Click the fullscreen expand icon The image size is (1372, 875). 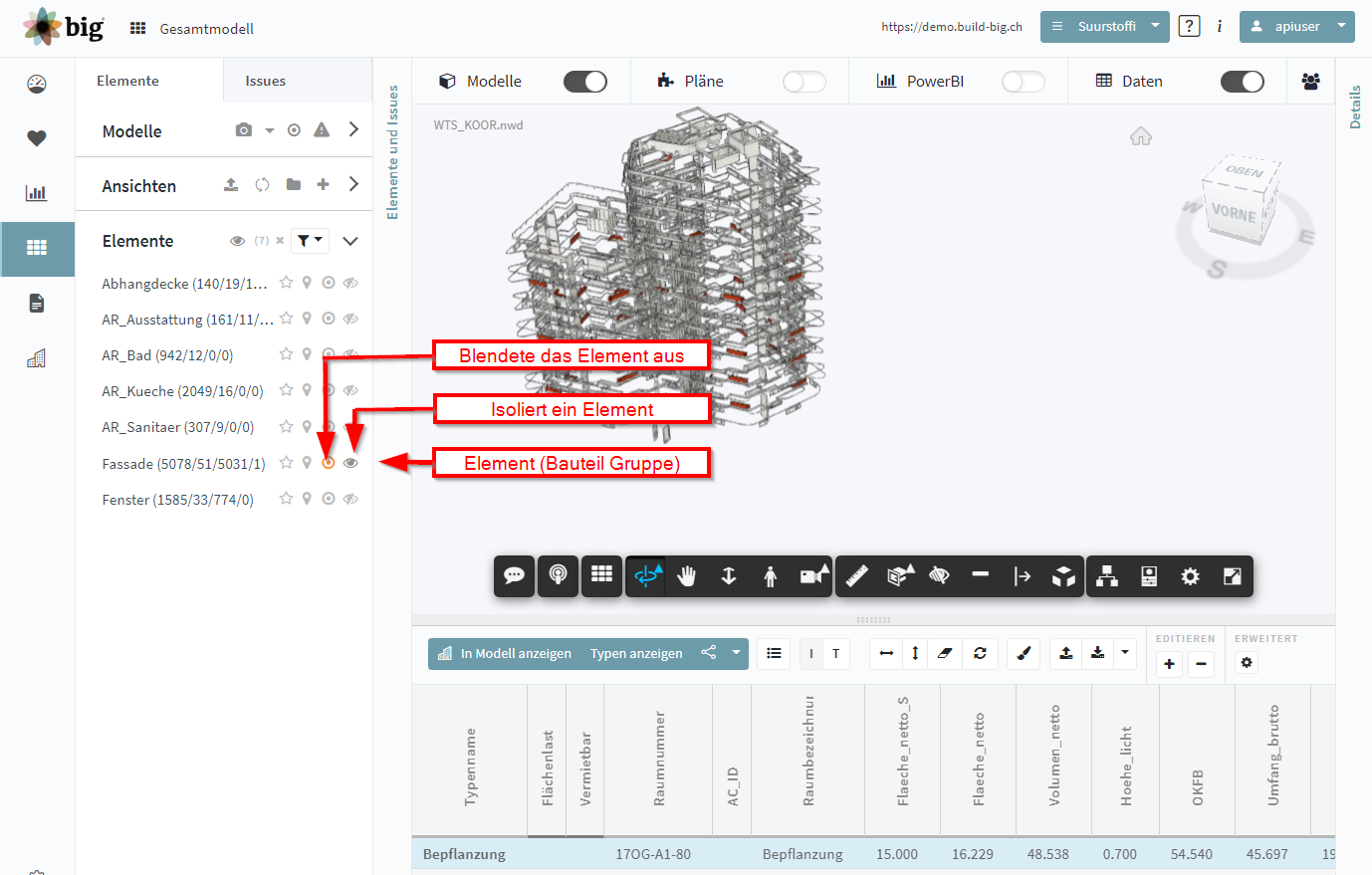coord(1232,576)
